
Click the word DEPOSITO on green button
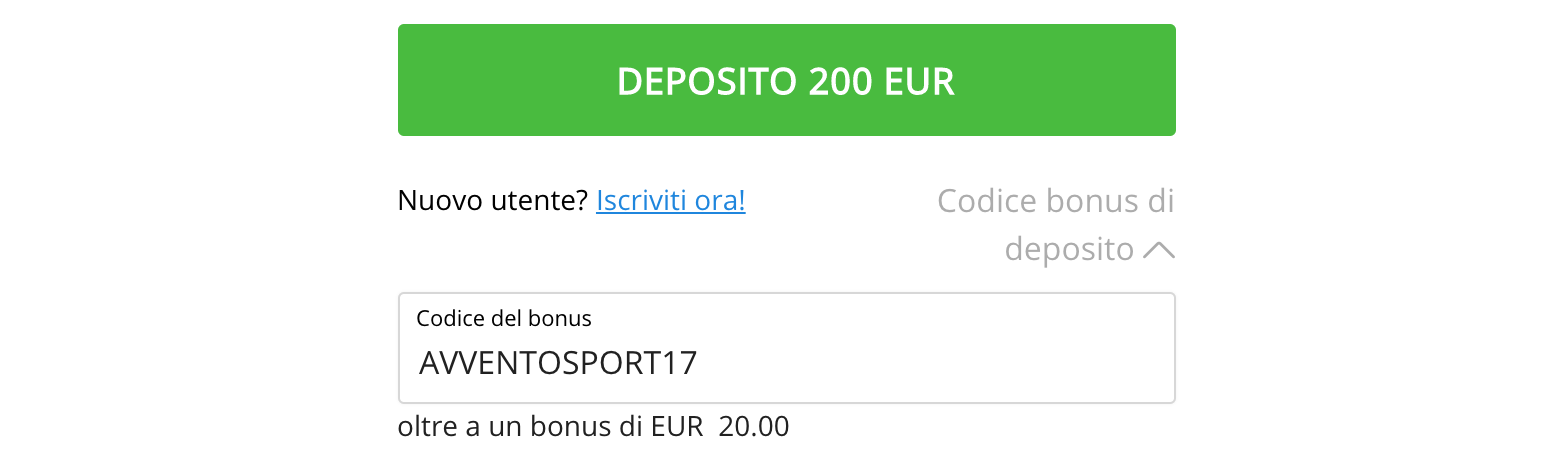click(x=706, y=81)
